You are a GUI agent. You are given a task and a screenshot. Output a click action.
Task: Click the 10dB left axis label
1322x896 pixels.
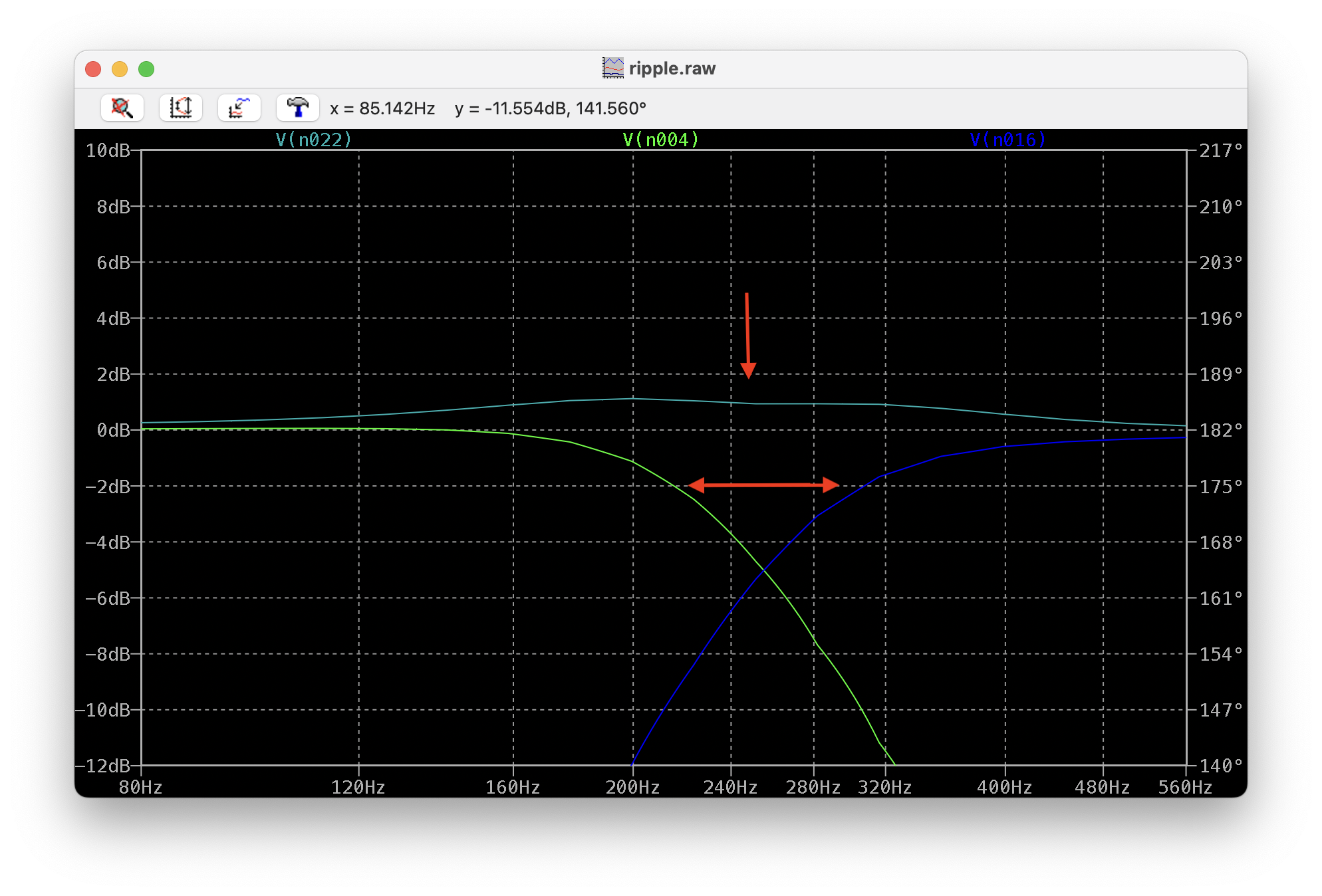click(108, 150)
